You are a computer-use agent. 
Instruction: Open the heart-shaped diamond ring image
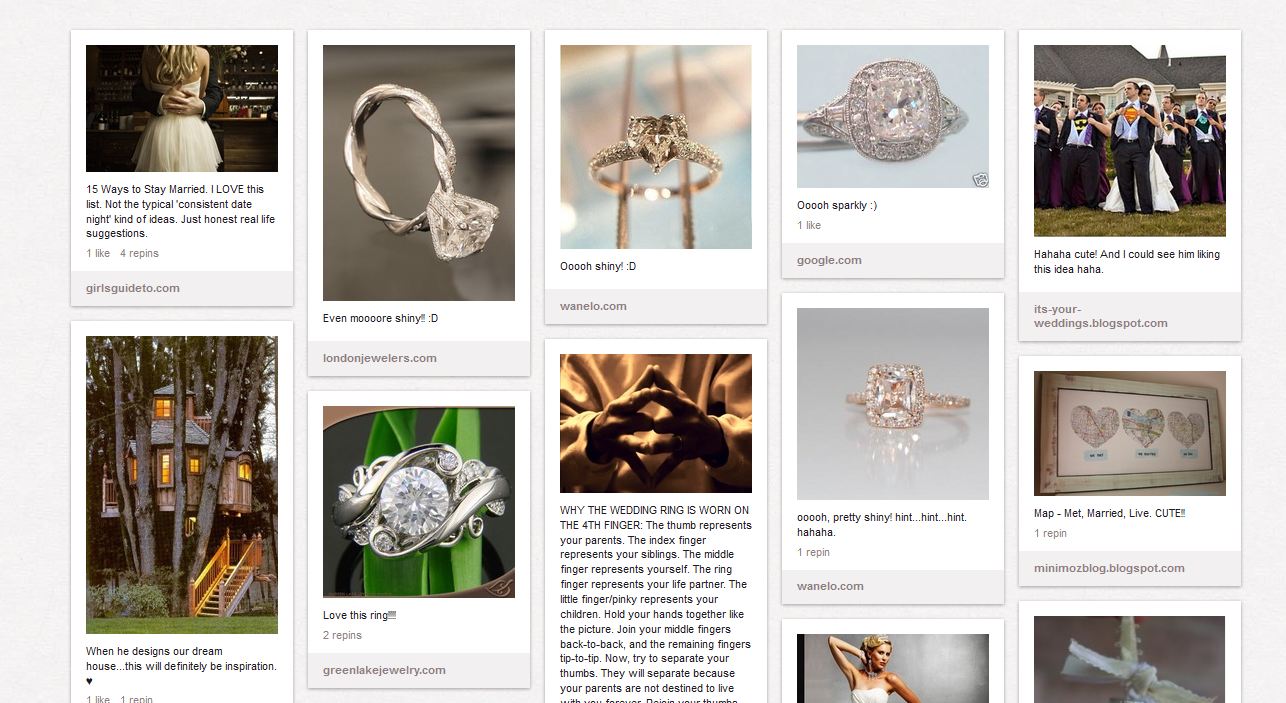[x=656, y=147]
